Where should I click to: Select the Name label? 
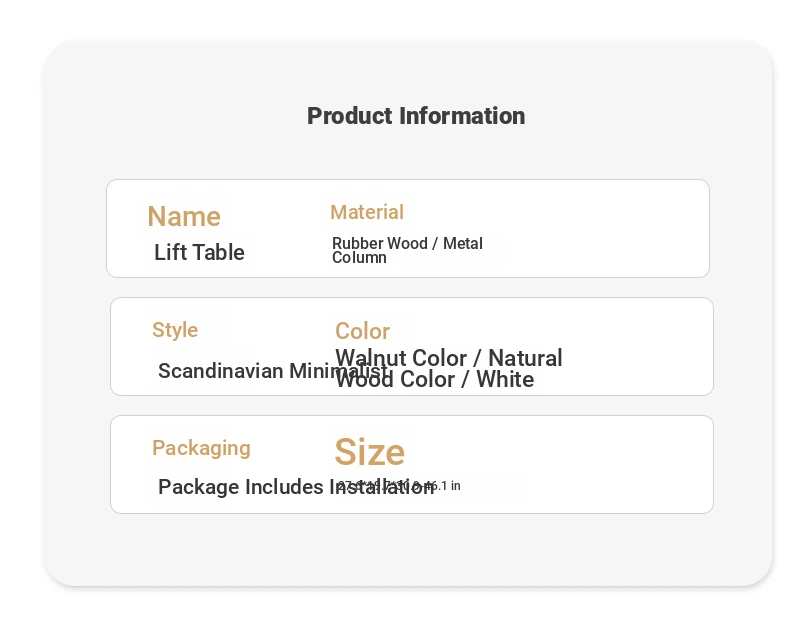(x=184, y=217)
